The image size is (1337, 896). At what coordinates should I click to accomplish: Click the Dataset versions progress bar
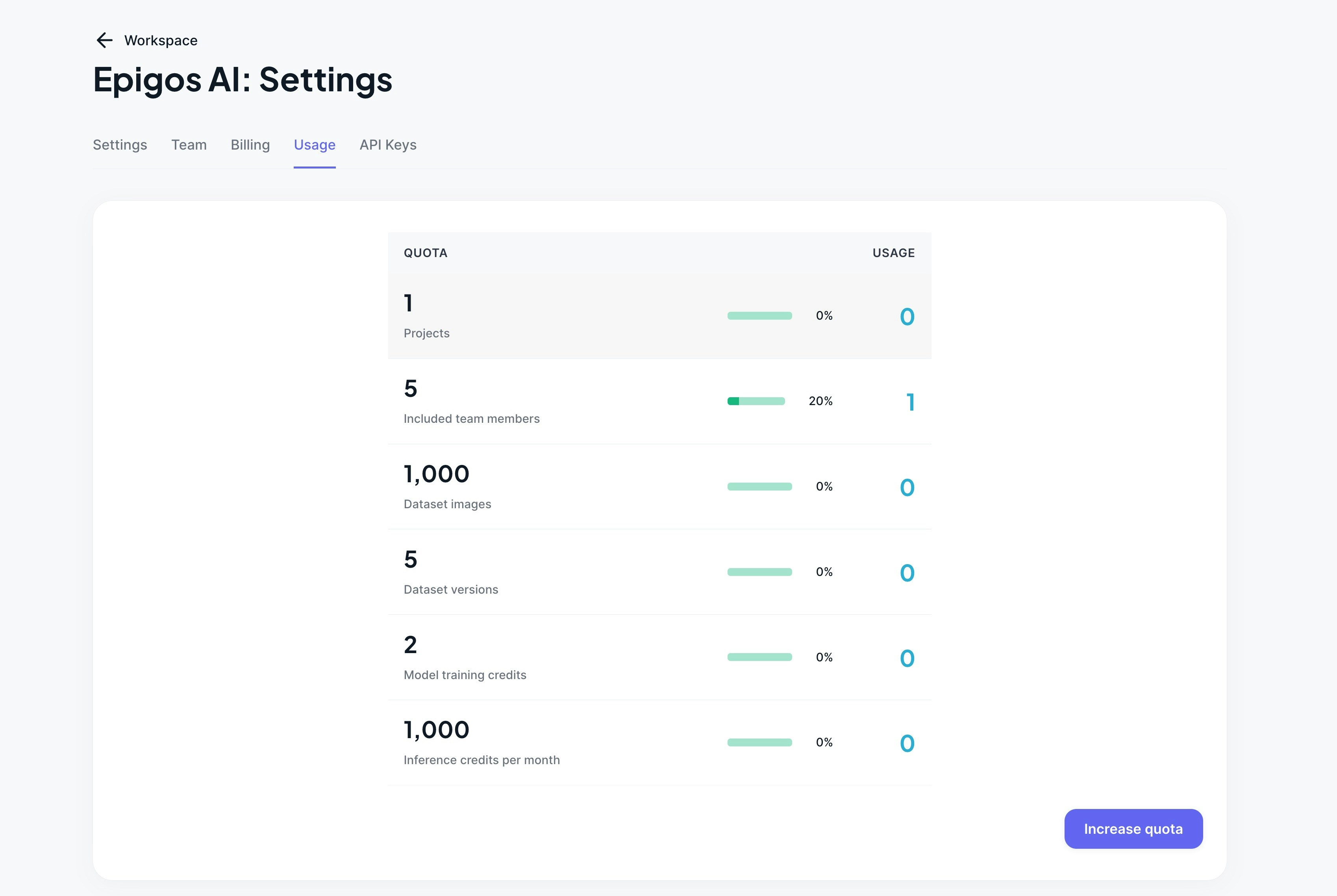[759, 572]
